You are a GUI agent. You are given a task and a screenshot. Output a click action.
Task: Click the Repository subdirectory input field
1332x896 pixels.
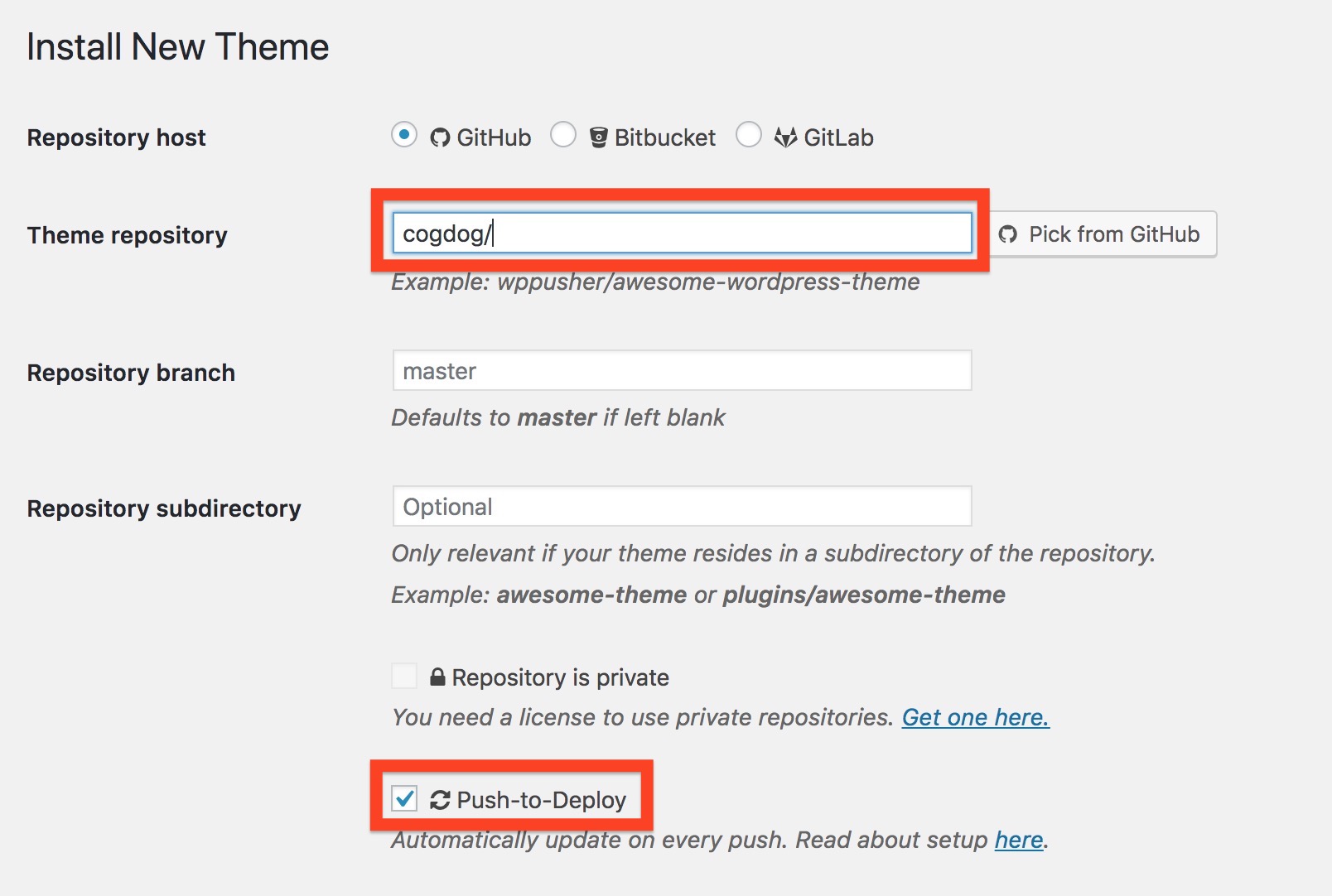681,507
